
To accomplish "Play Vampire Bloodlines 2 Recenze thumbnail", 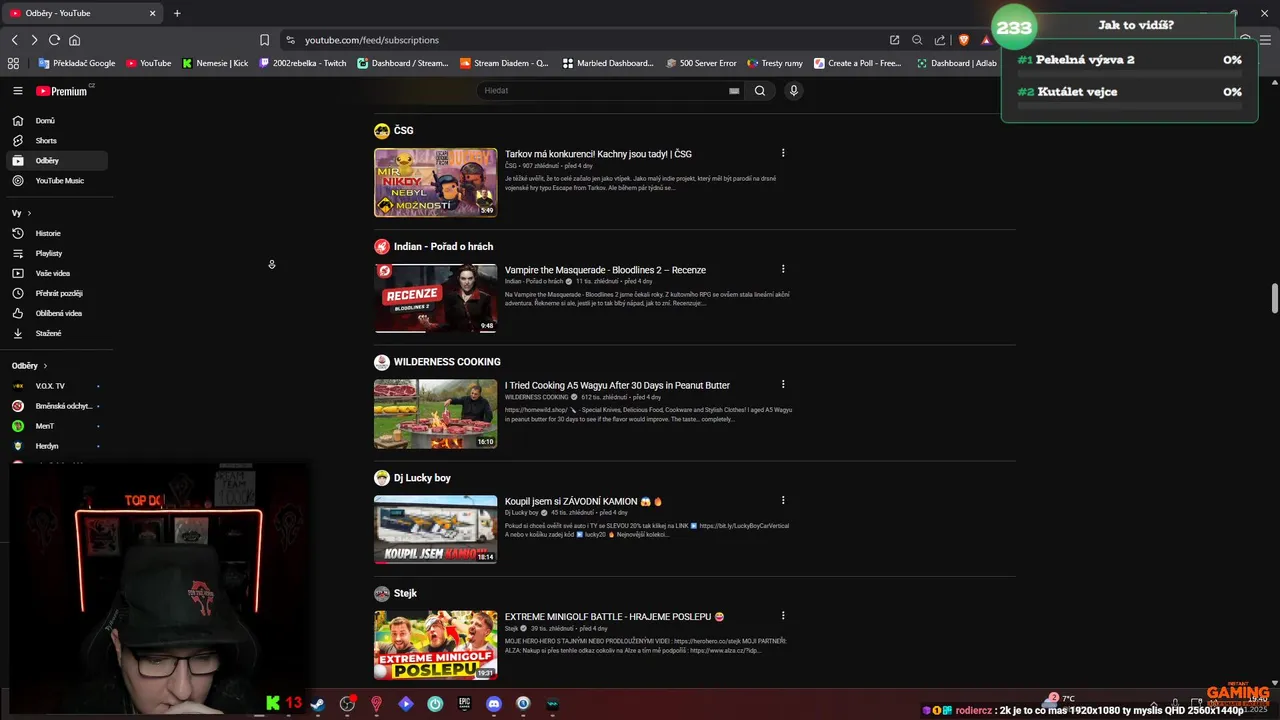I will click(x=435, y=298).
